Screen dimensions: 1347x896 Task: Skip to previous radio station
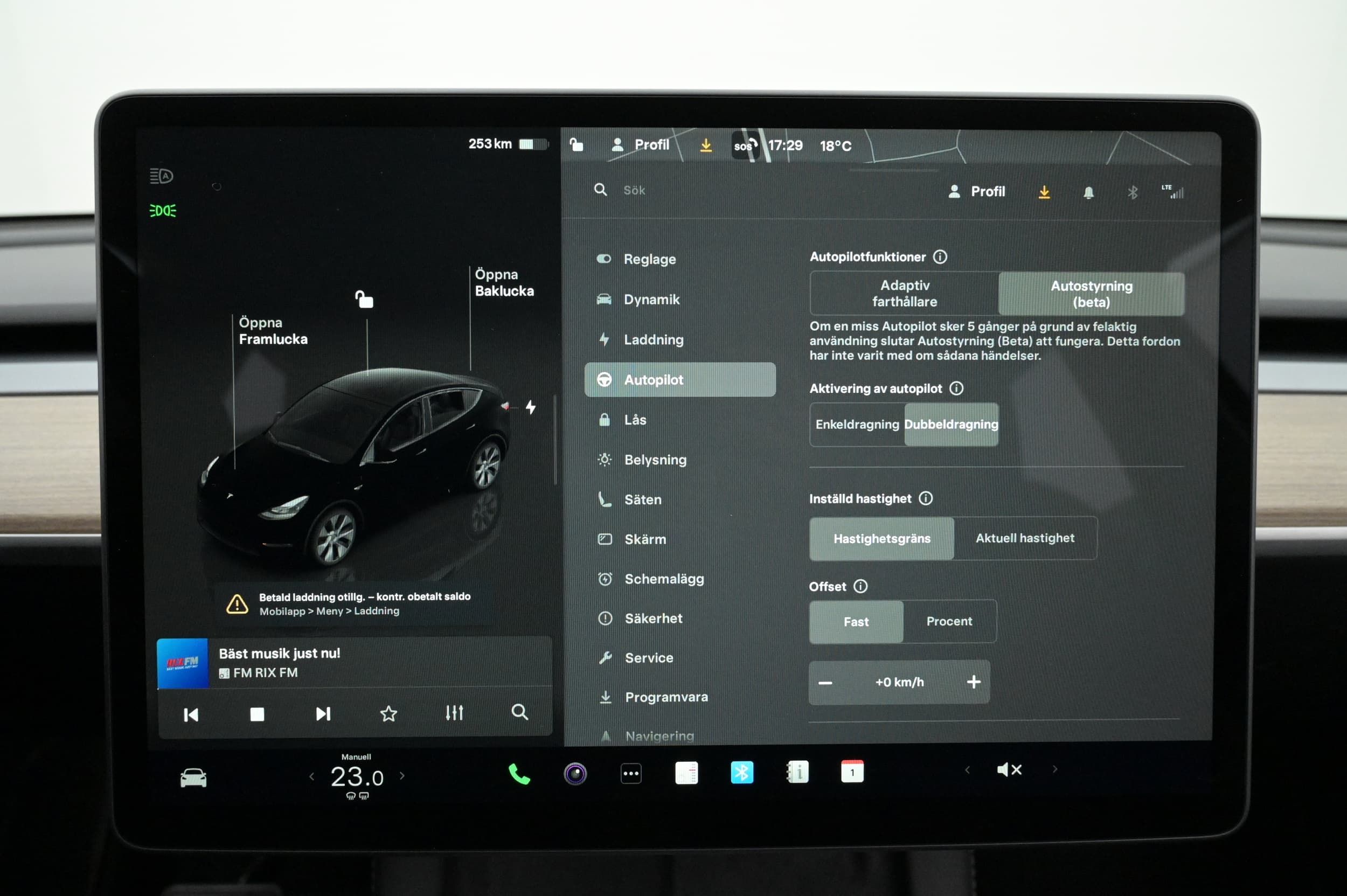tap(191, 715)
